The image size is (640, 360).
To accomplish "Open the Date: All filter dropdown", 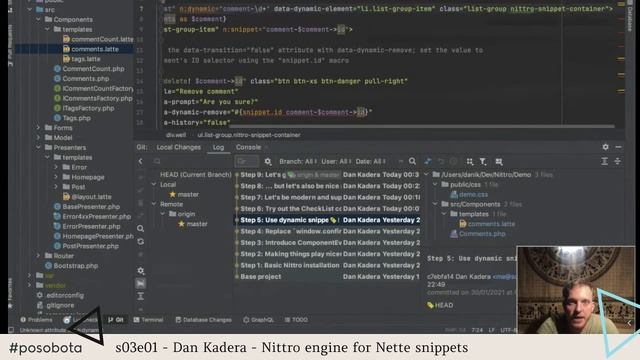I will pos(370,161).
